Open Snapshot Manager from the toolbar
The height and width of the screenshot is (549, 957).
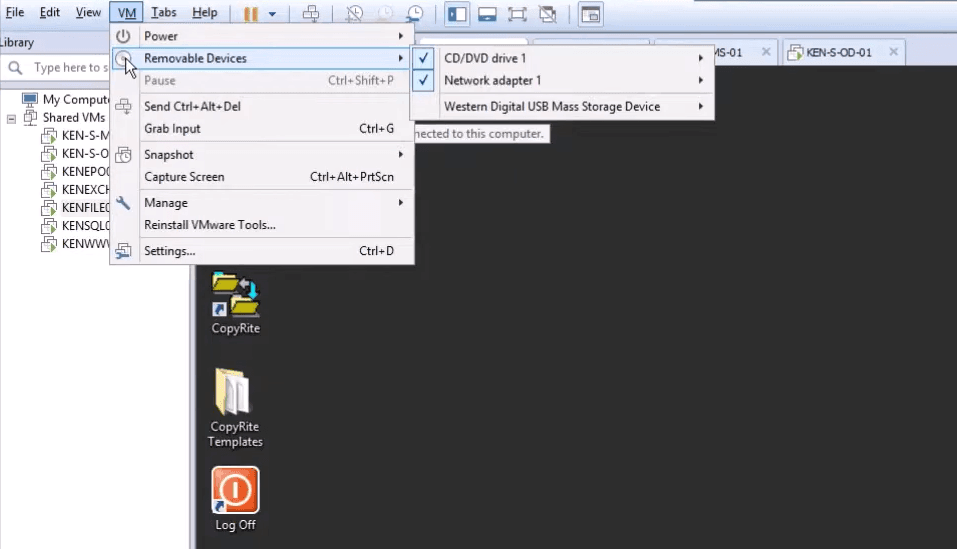pyautogui.click(x=413, y=14)
